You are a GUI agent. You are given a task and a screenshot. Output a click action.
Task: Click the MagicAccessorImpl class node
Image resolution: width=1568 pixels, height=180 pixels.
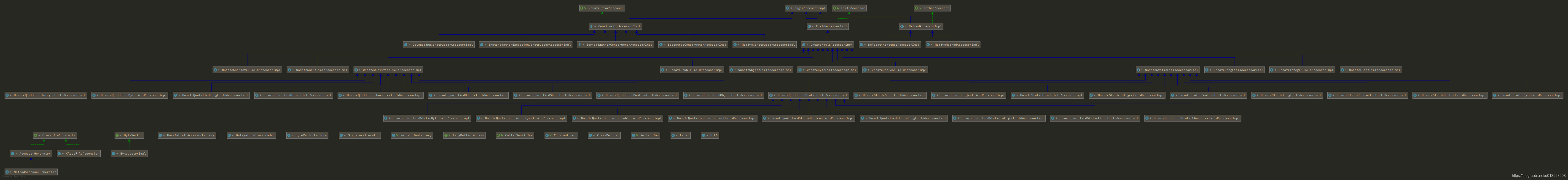[x=806, y=8]
